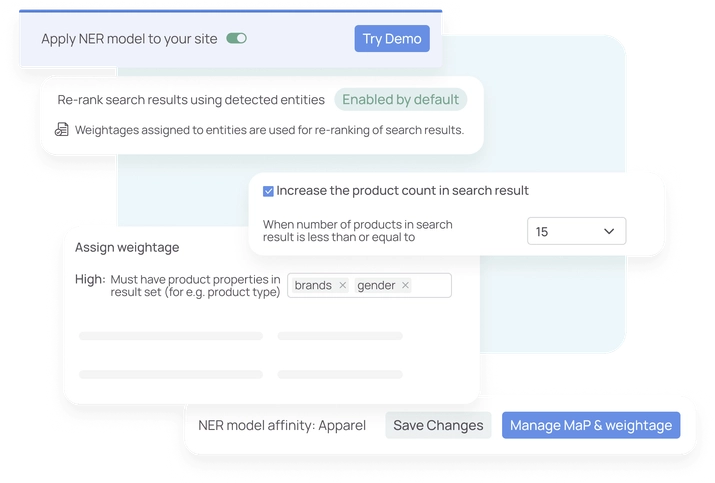Screen dimensions: 715x483
Task: Click Save Changes
Action: (x=438, y=425)
